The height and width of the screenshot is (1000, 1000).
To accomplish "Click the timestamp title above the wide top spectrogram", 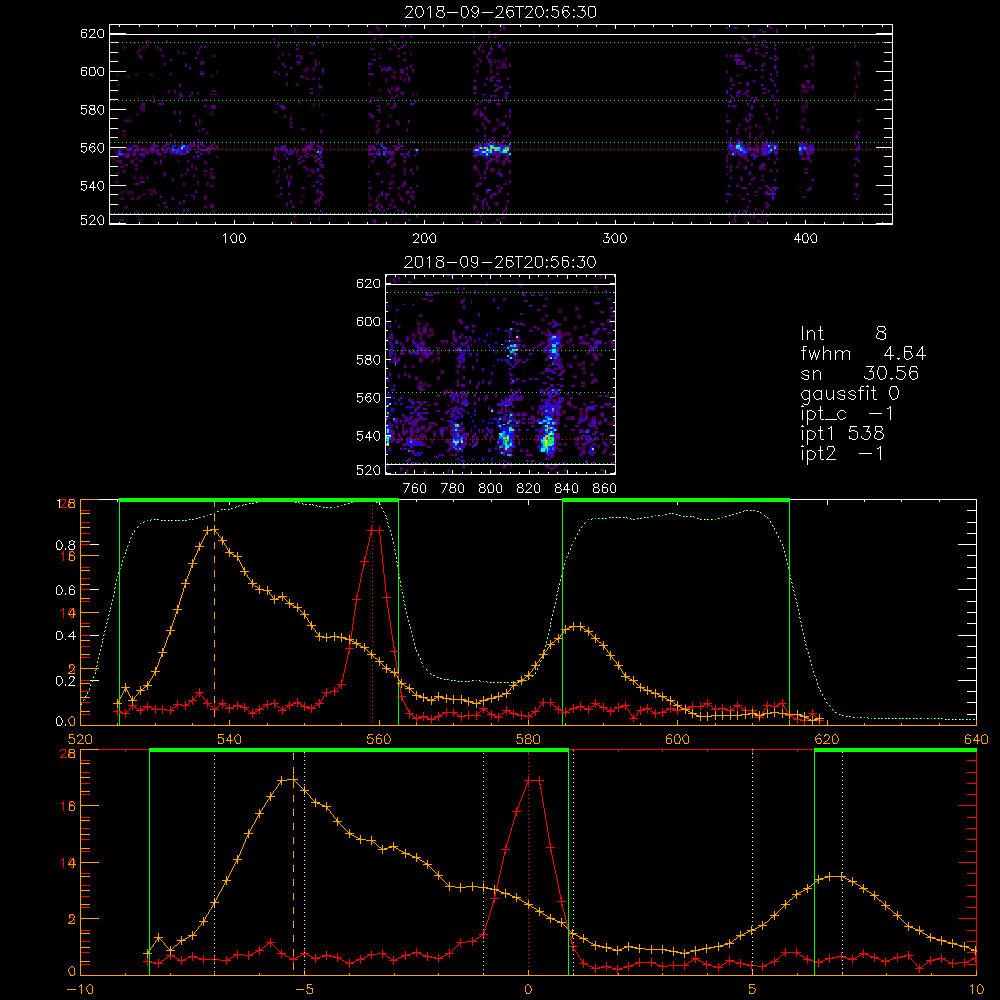I will tap(501, 12).
